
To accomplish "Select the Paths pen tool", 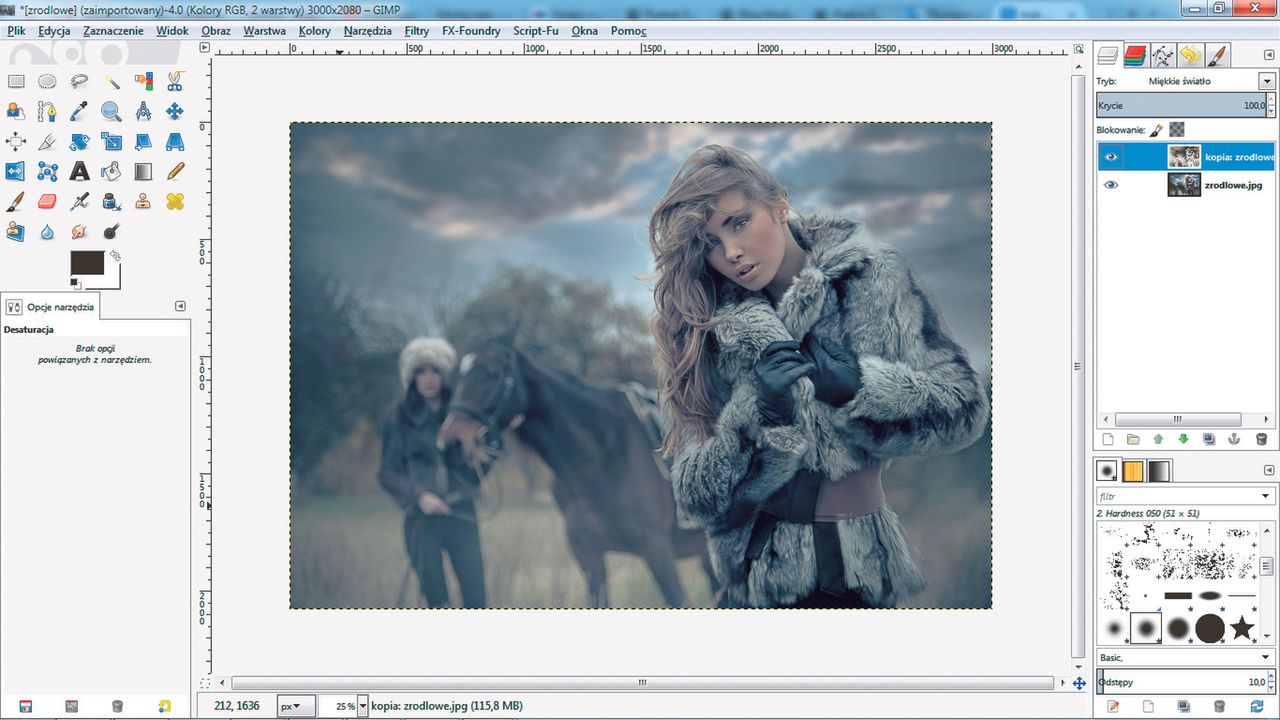I will pyautogui.click(x=47, y=111).
